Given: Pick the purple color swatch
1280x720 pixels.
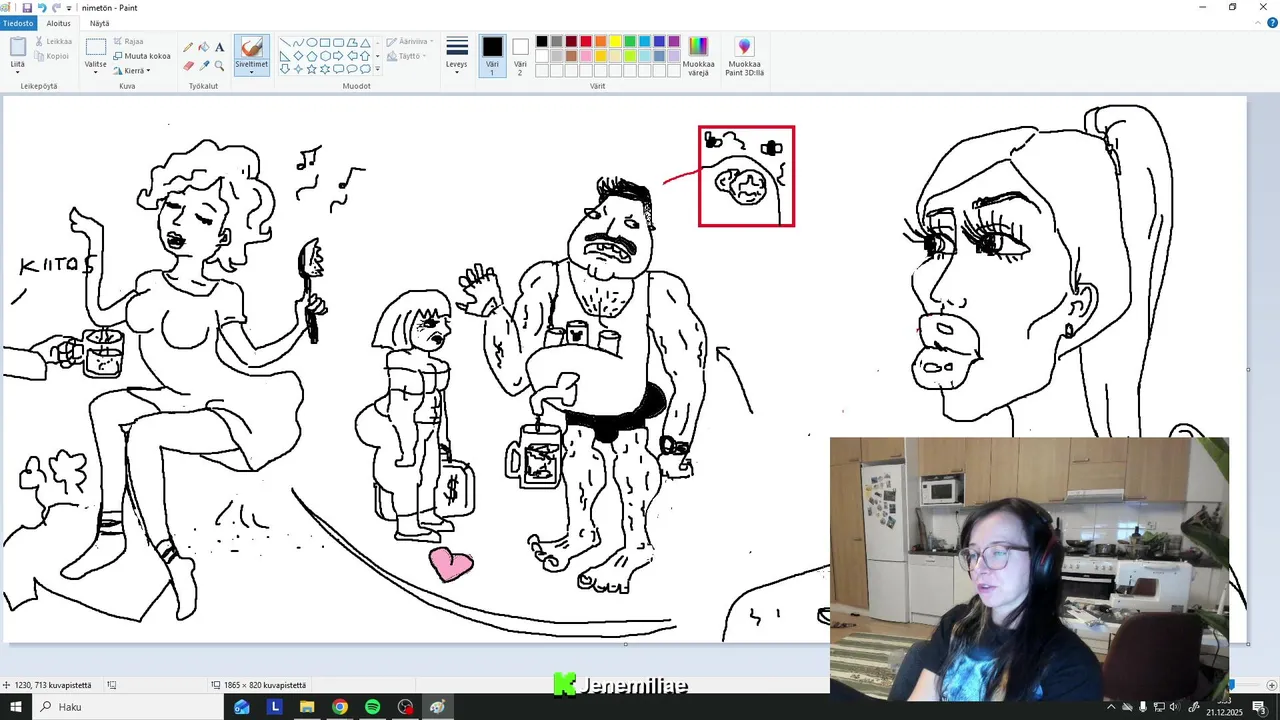Looking at the screenshot, I should pos(674,42).
